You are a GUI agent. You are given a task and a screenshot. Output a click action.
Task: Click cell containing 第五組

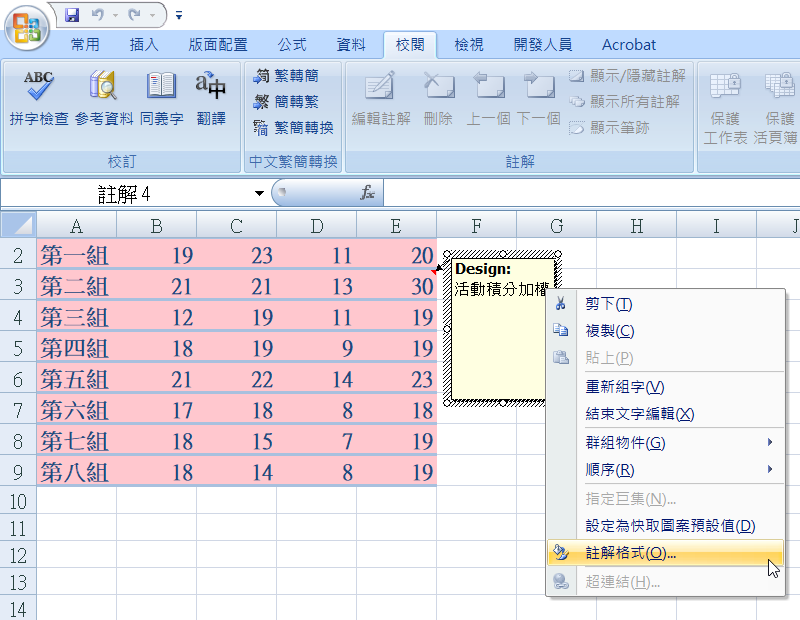pos(77,379)
